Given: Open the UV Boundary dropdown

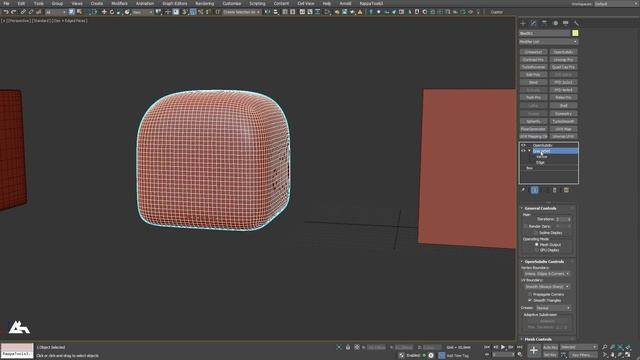Looking at the screenshot, I should point(547,287).
